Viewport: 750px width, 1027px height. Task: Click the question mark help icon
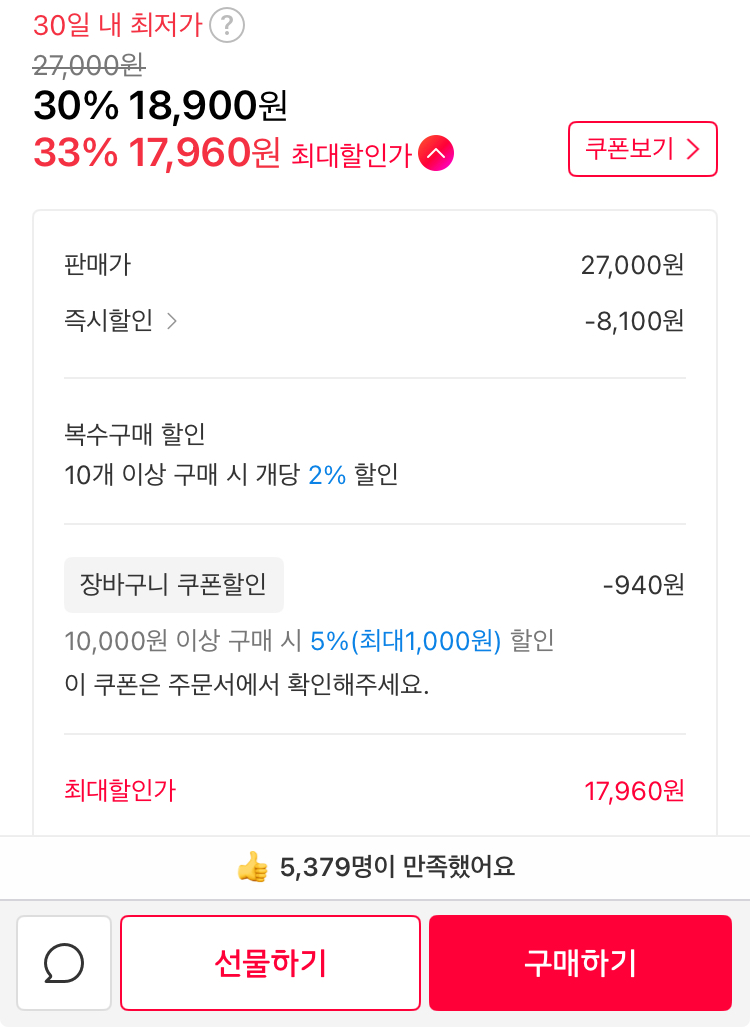227,26
